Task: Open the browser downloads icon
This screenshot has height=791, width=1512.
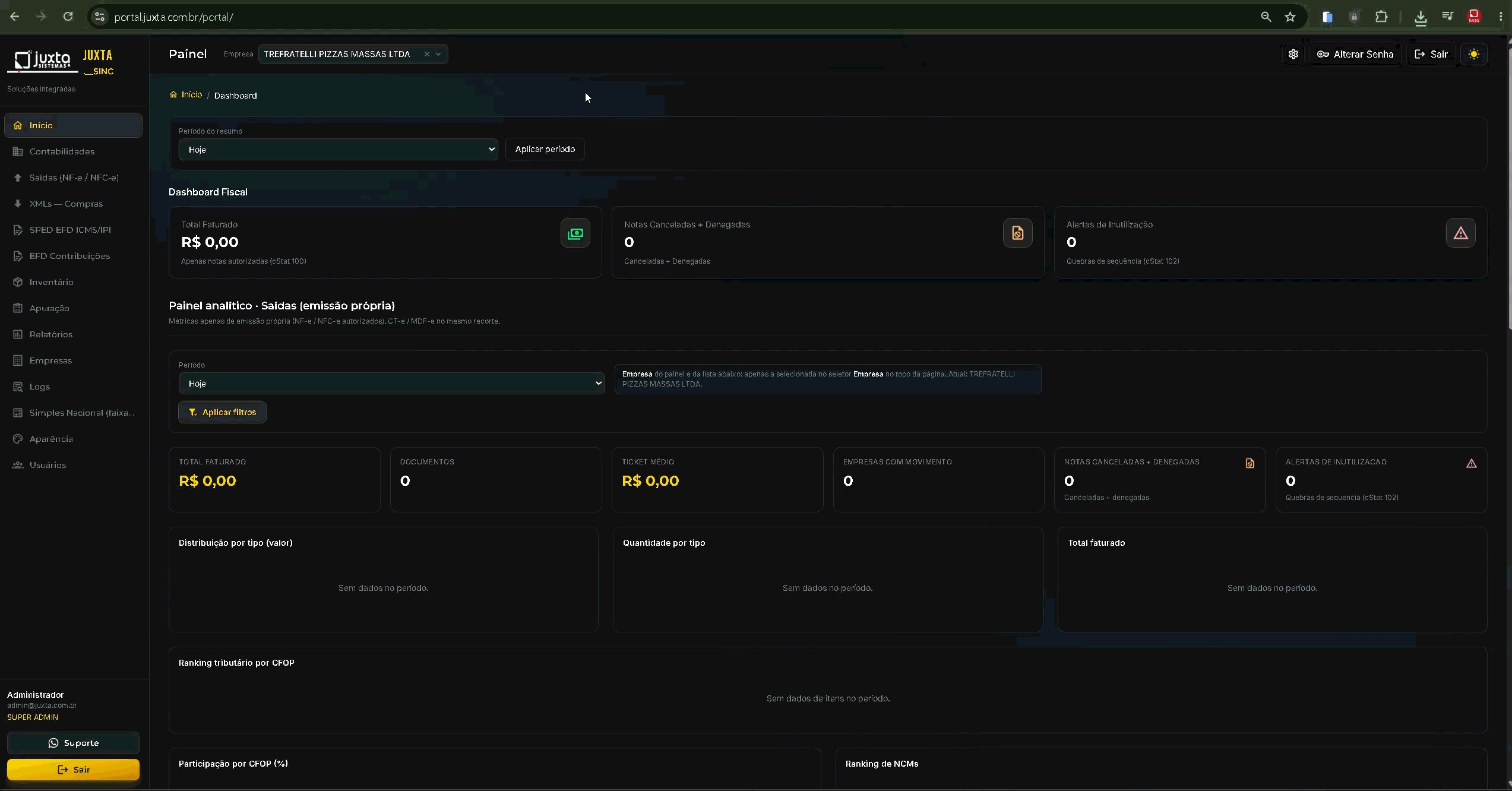Action: (1420, 17)
